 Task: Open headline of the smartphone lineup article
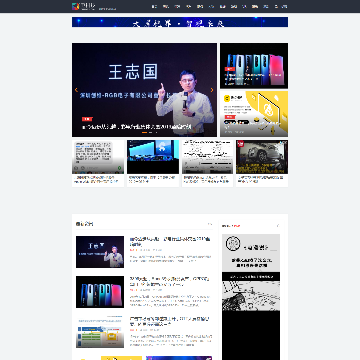click(x=170, y=282)
